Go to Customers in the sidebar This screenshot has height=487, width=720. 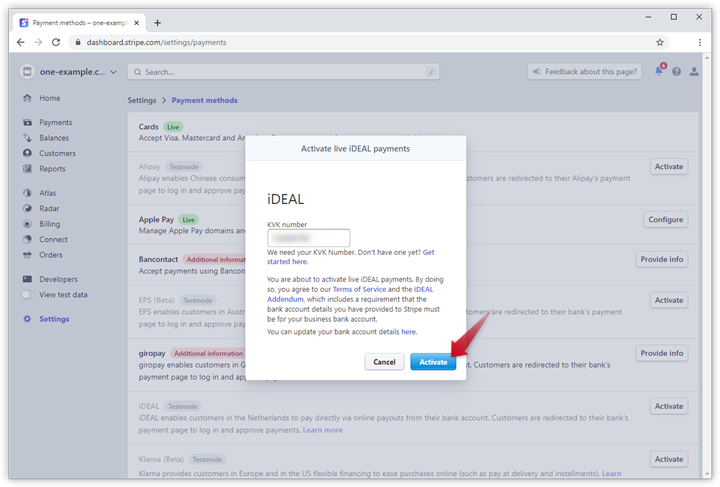click(57, 153)
